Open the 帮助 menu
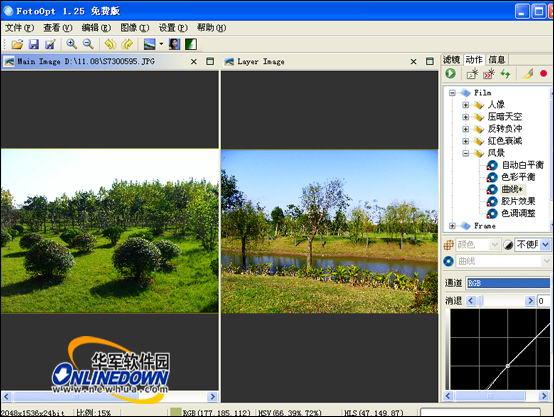The width and height of the screenshot is (554, 417). (x=211, y=28)
